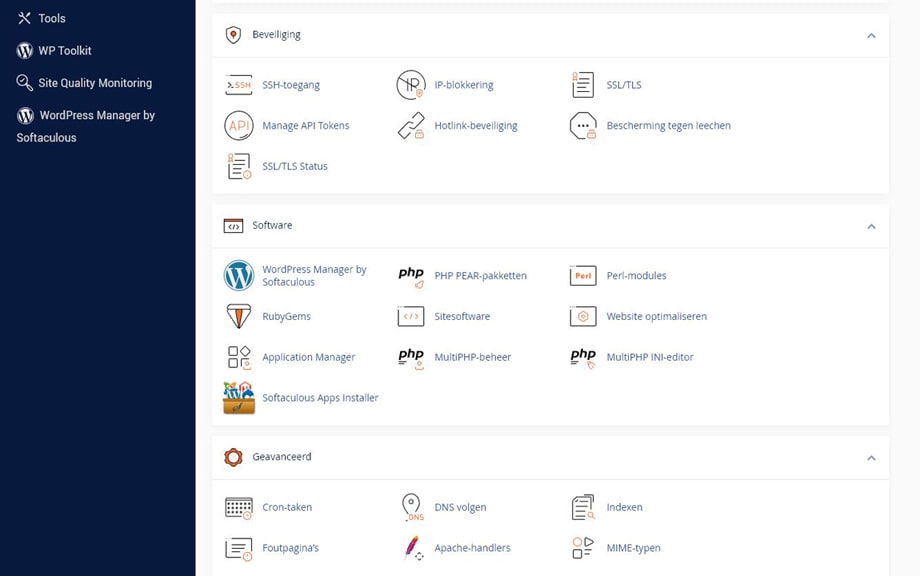The width and height of the screenshot is (920, 576).
Task: Open Softaculous Apps Installer toolbox icon
Action: [239, 398]
